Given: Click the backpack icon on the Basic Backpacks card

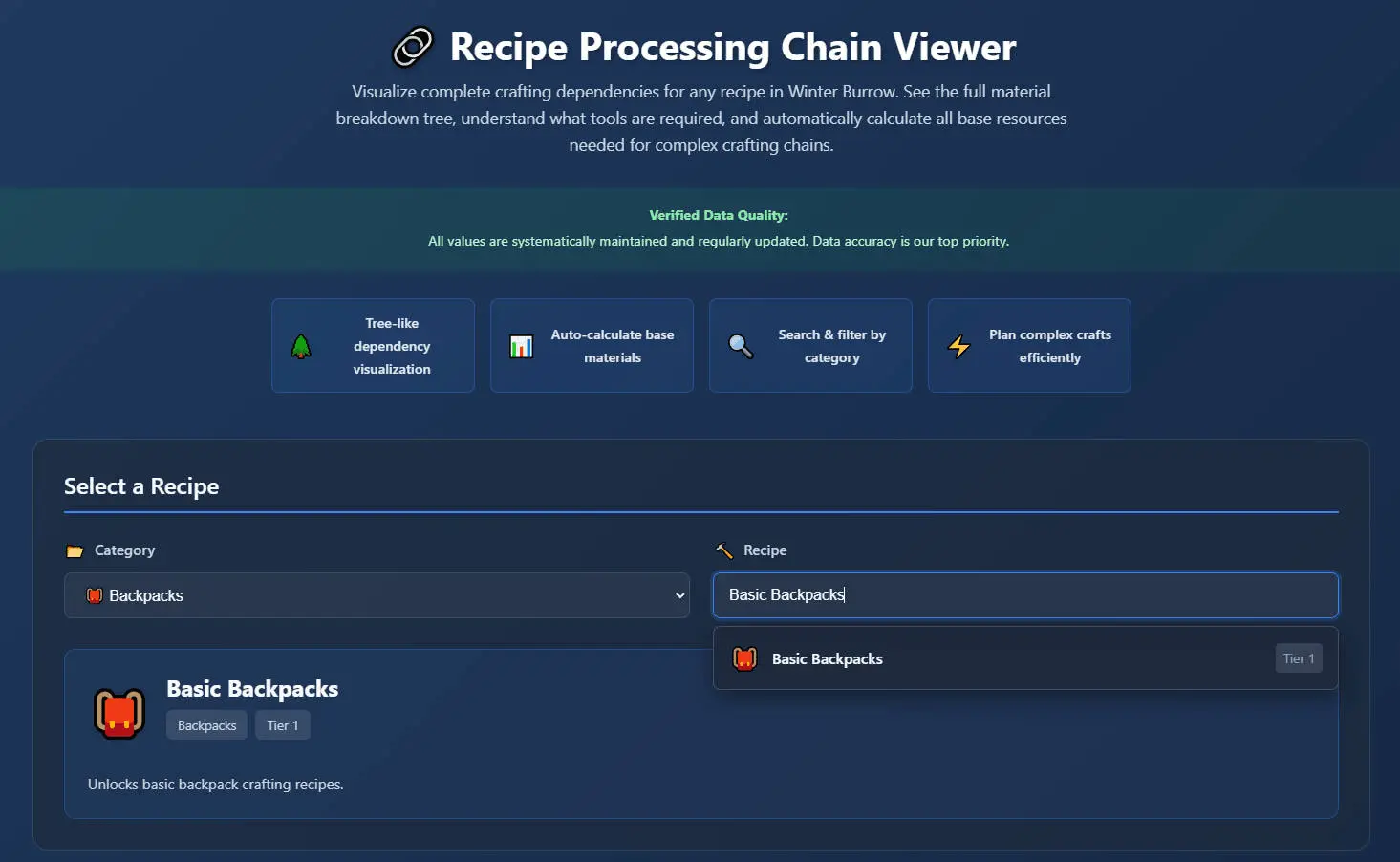Looking at the screenshot, I should [x=118, y=711].
